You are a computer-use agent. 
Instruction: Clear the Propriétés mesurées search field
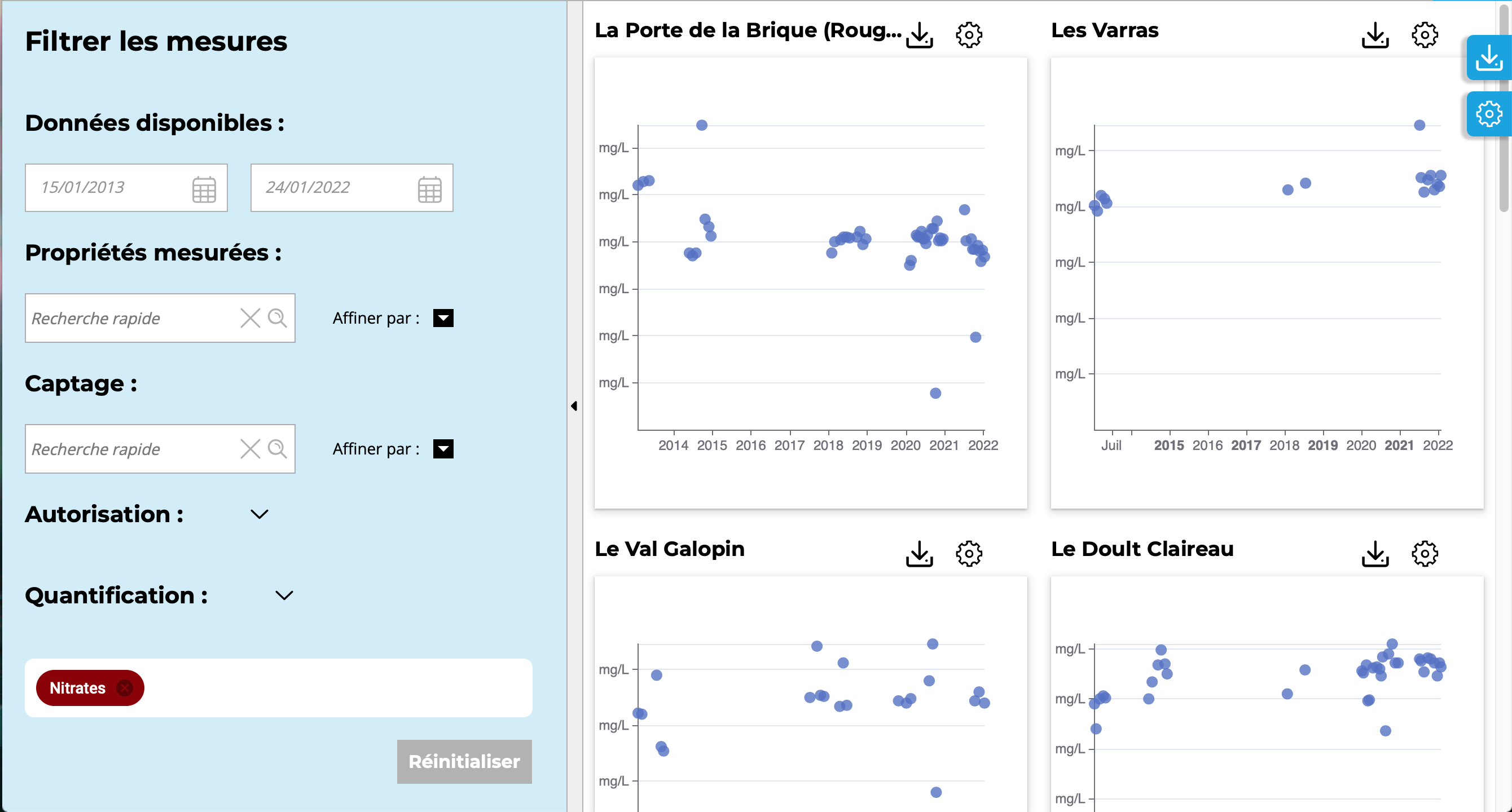250,318
